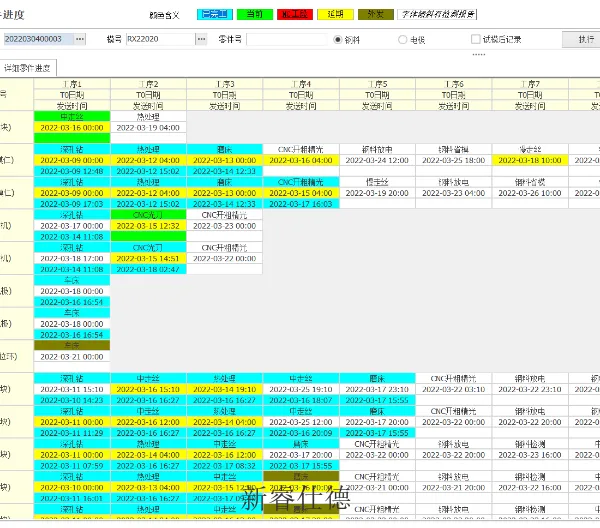
Task: Select the 电极 radio button
Action: click(402, 39)
